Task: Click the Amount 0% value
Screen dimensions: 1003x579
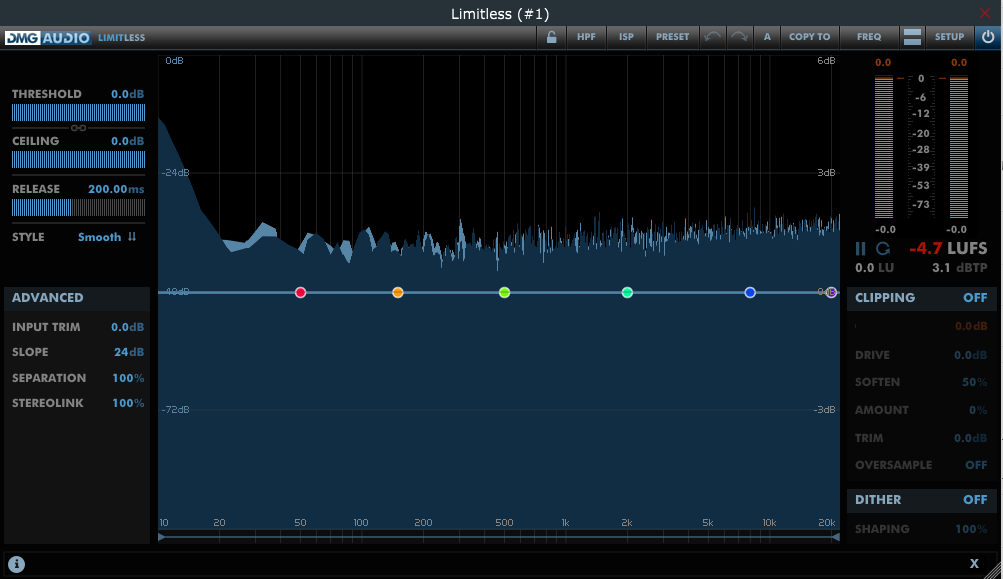Action: click(x=978, y=410)
